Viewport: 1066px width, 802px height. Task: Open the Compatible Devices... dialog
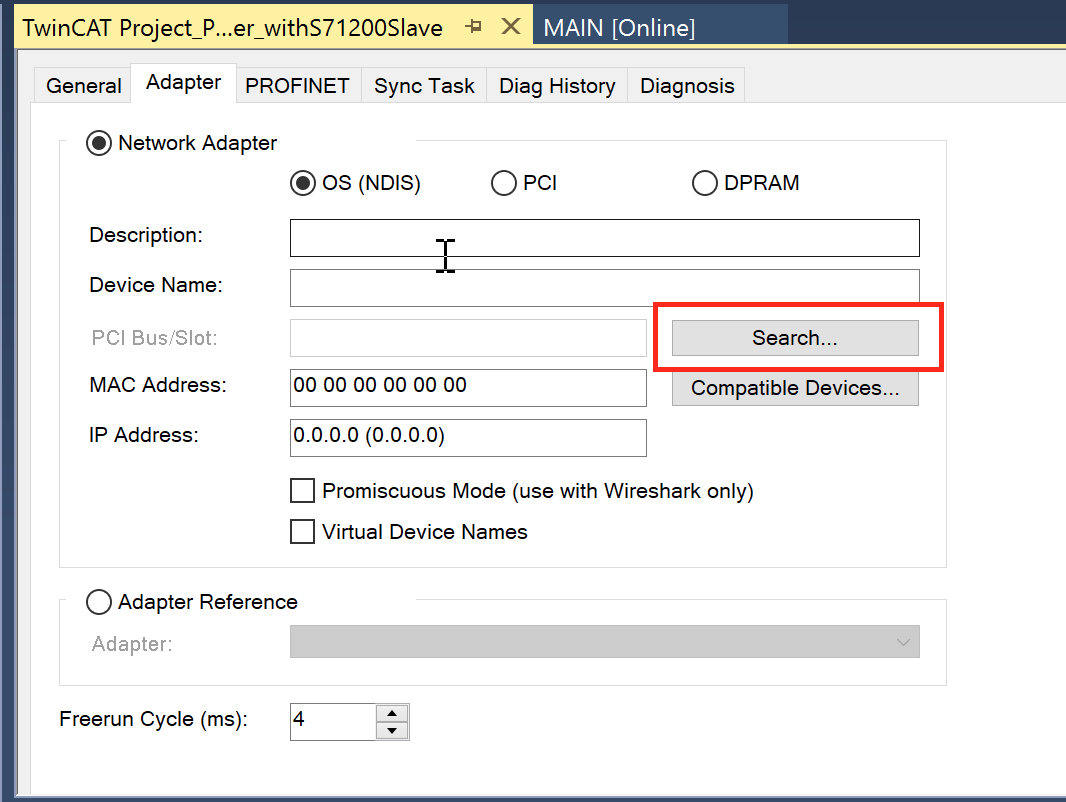click(795, 388)
